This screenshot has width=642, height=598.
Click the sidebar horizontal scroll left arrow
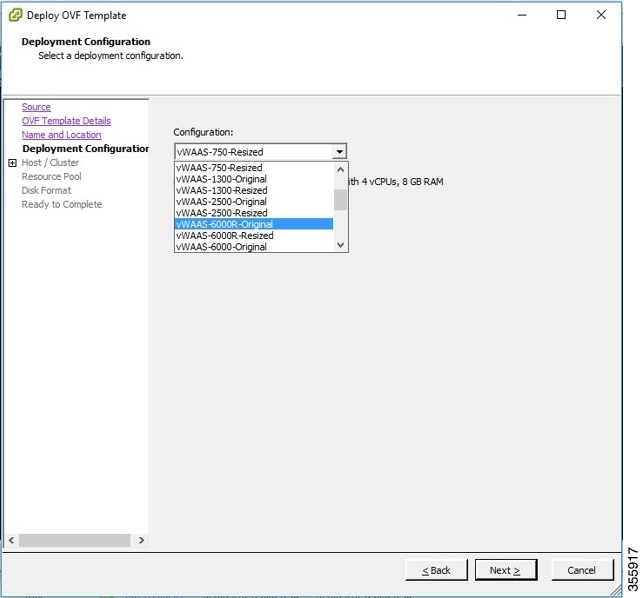tap(11, 540)
